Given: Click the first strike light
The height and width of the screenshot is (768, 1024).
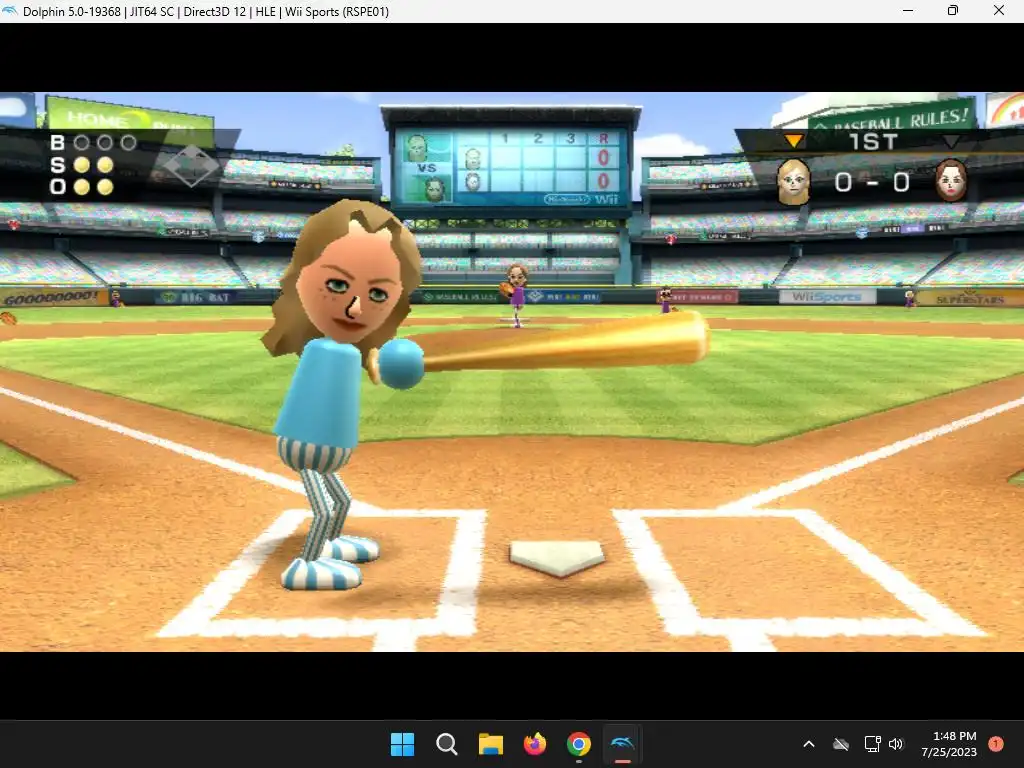Looking at the screenshot, I should point(82,165).
